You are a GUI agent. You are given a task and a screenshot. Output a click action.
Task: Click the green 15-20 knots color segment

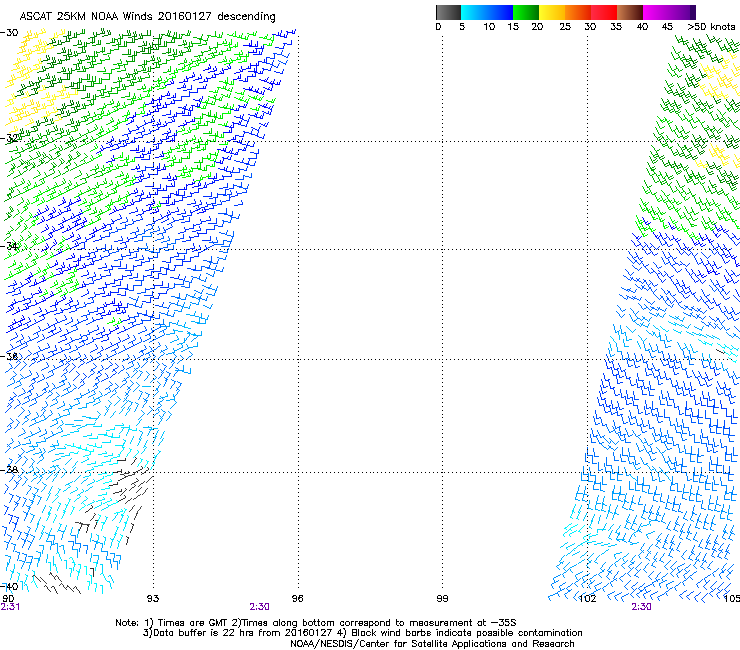[x=526, y=12]
